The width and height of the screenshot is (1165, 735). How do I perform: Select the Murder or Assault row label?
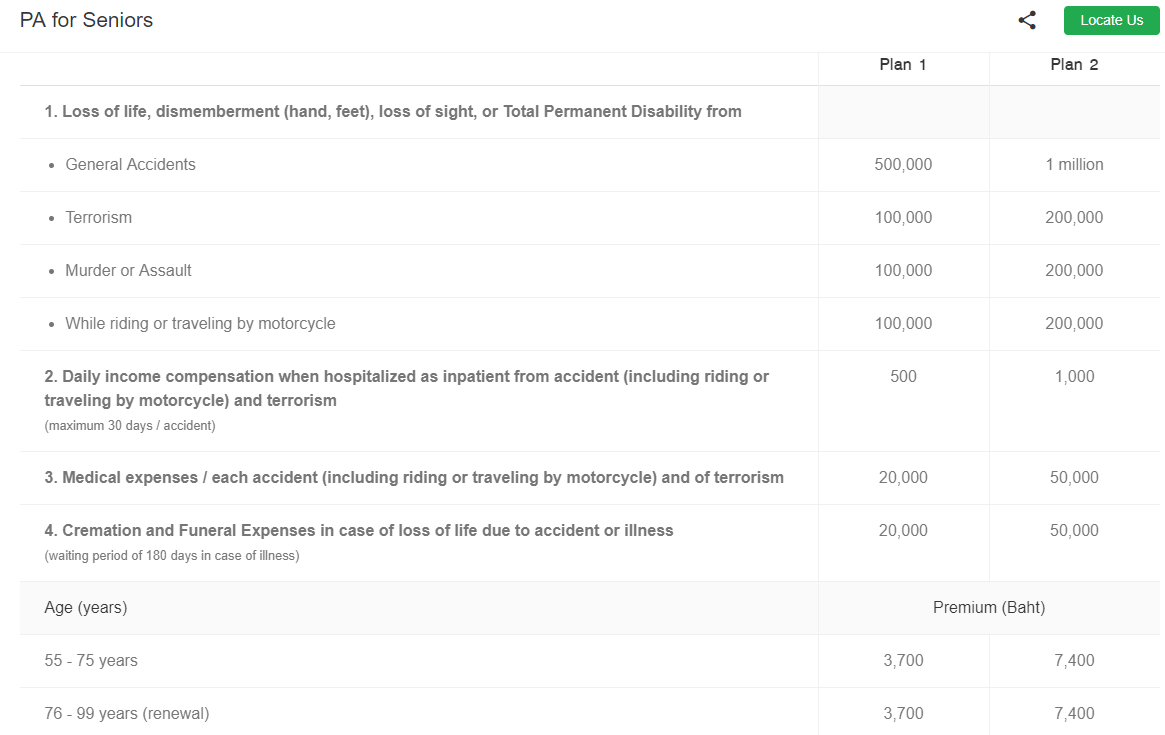(128, 270)
